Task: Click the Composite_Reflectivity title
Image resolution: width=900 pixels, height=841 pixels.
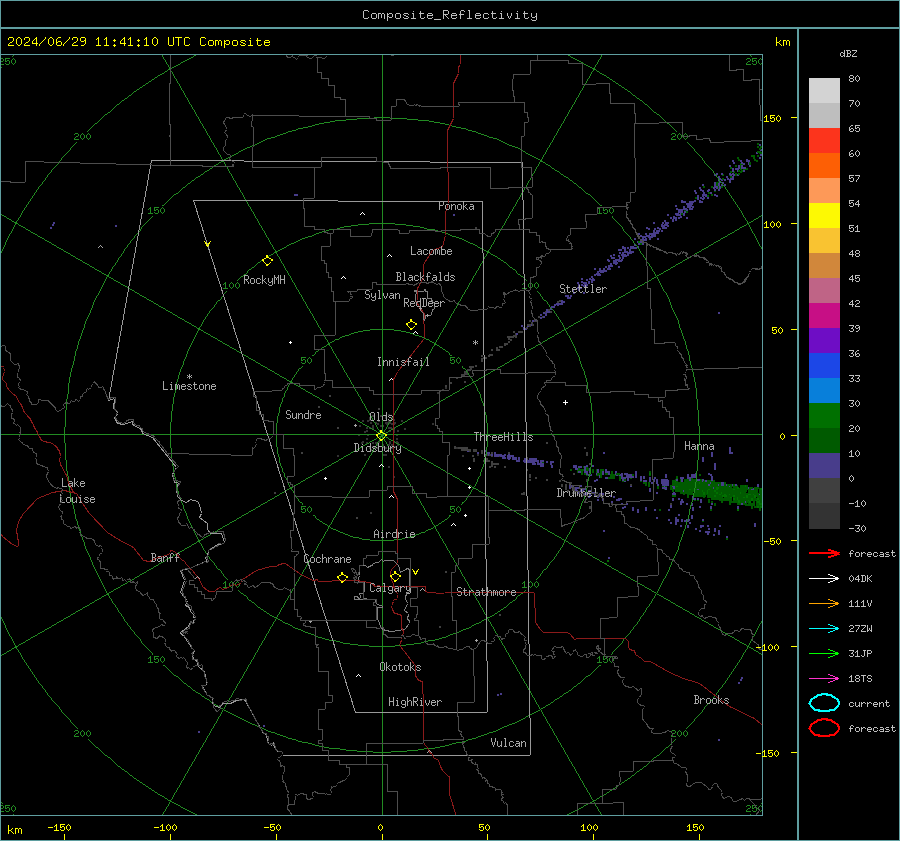Action: 450,15
